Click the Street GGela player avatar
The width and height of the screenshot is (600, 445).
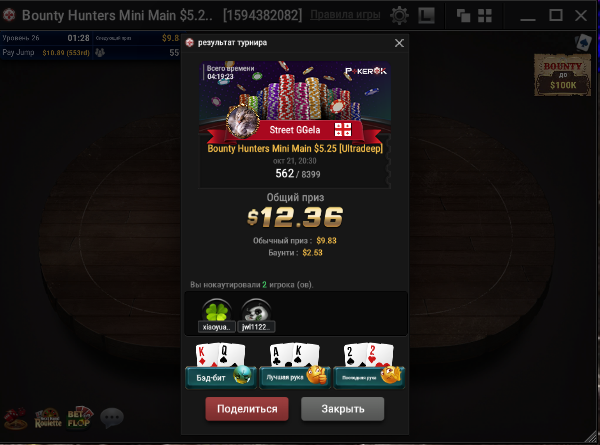[x=243, y=121]
